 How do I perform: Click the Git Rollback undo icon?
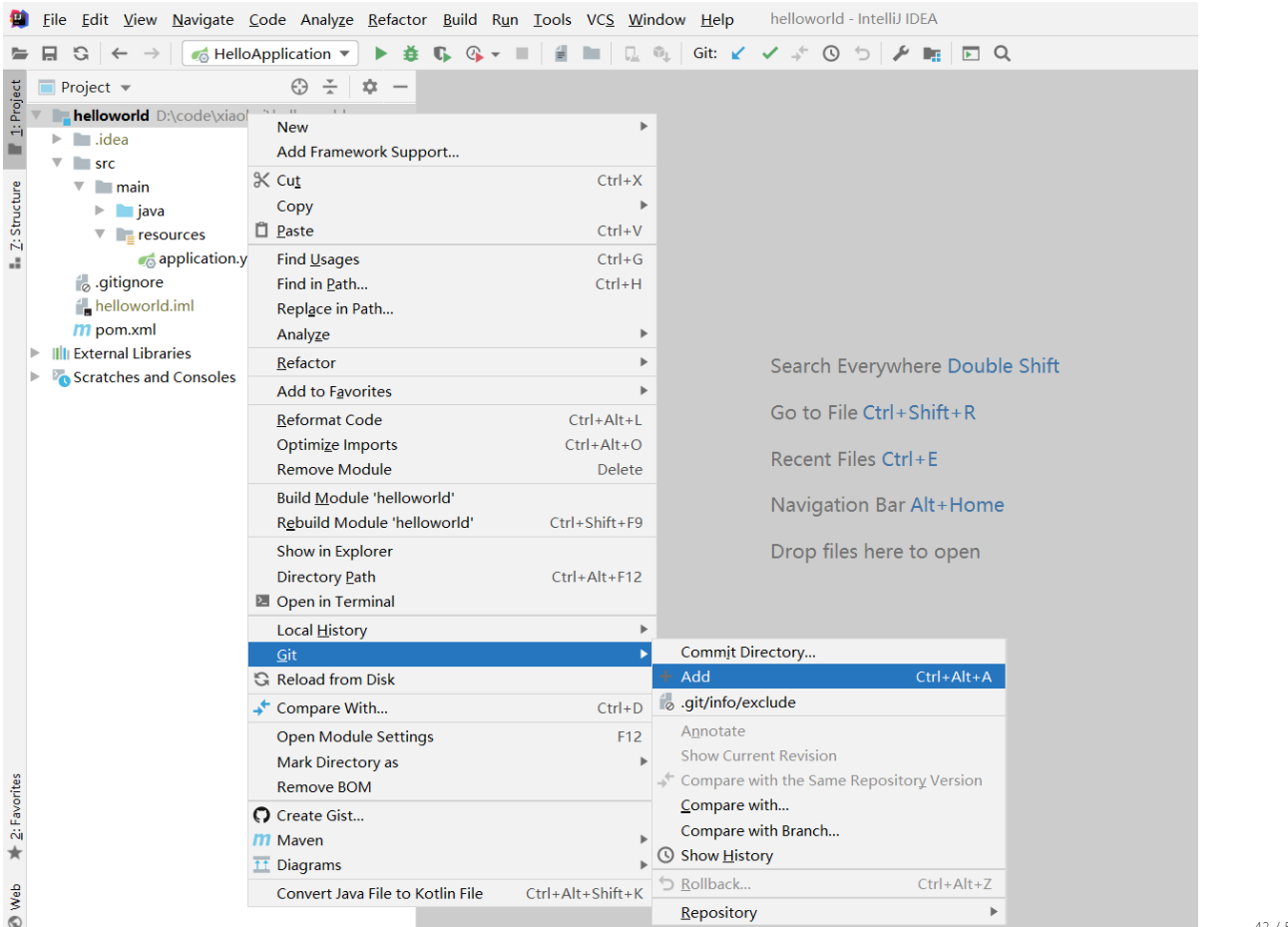pyautogui.click(x=863, y=54)
